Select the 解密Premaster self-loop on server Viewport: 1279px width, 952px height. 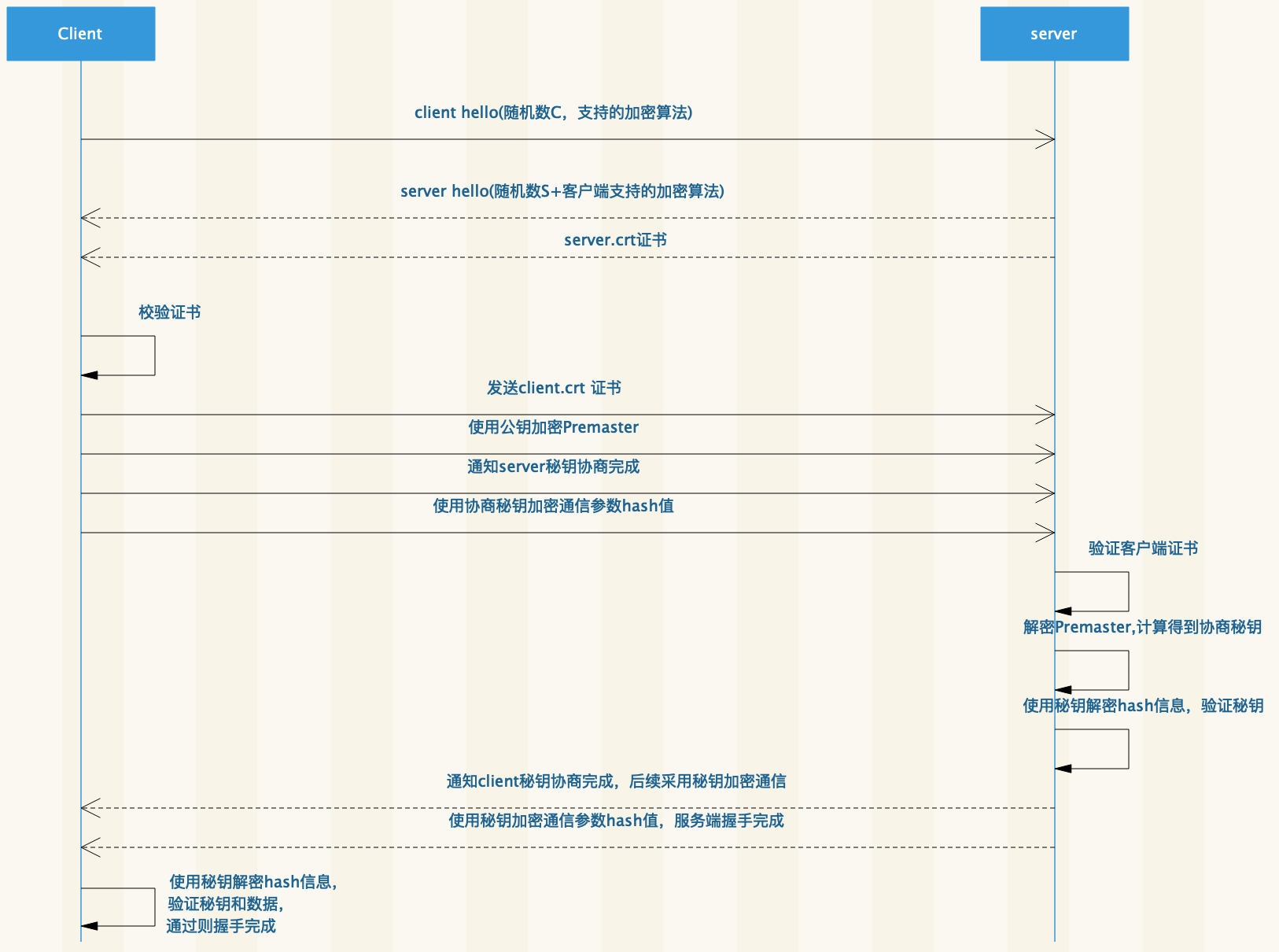(x=1092, y=670)
